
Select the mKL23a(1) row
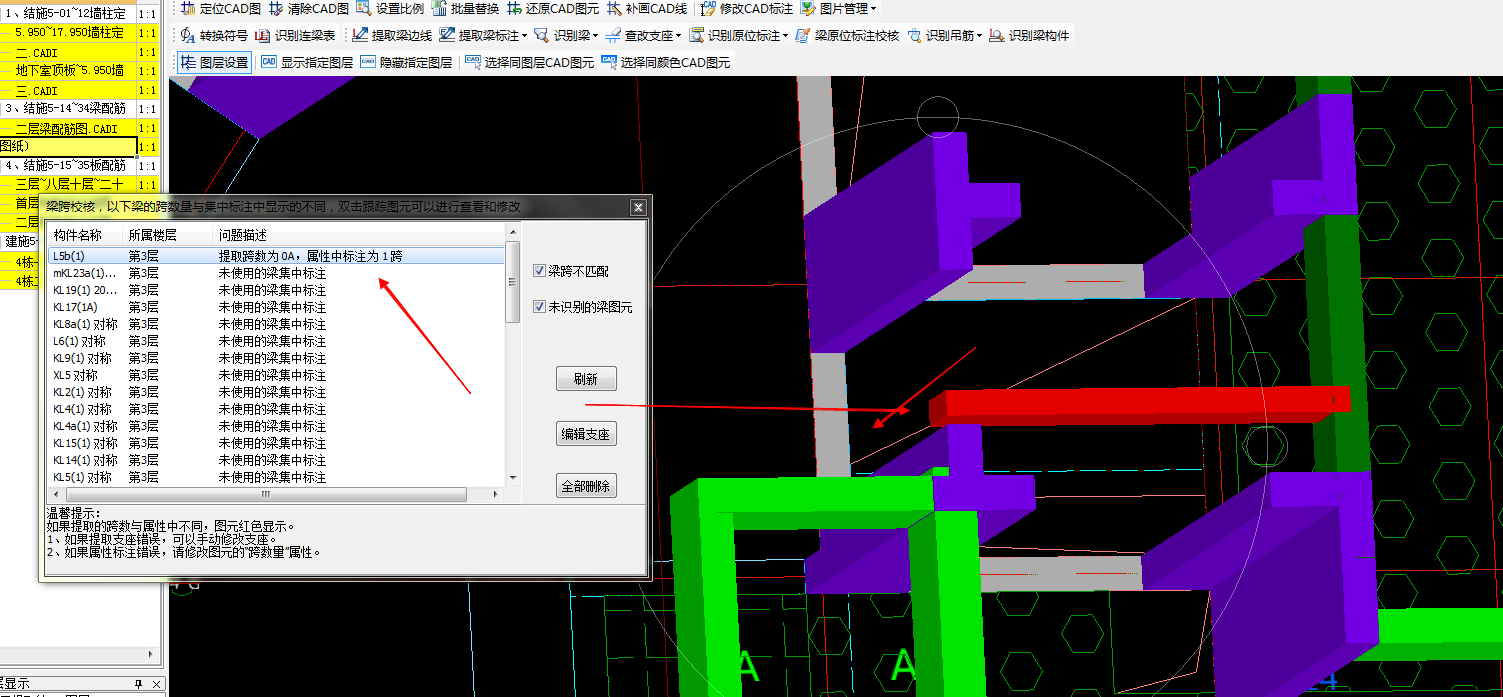[x=277, y=273]
